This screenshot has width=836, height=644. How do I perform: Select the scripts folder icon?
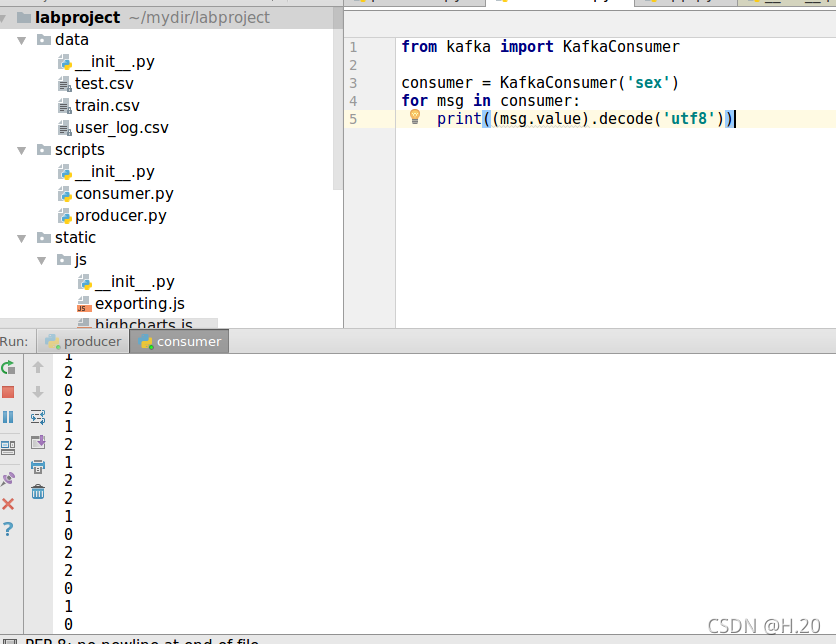click(44, 149)
